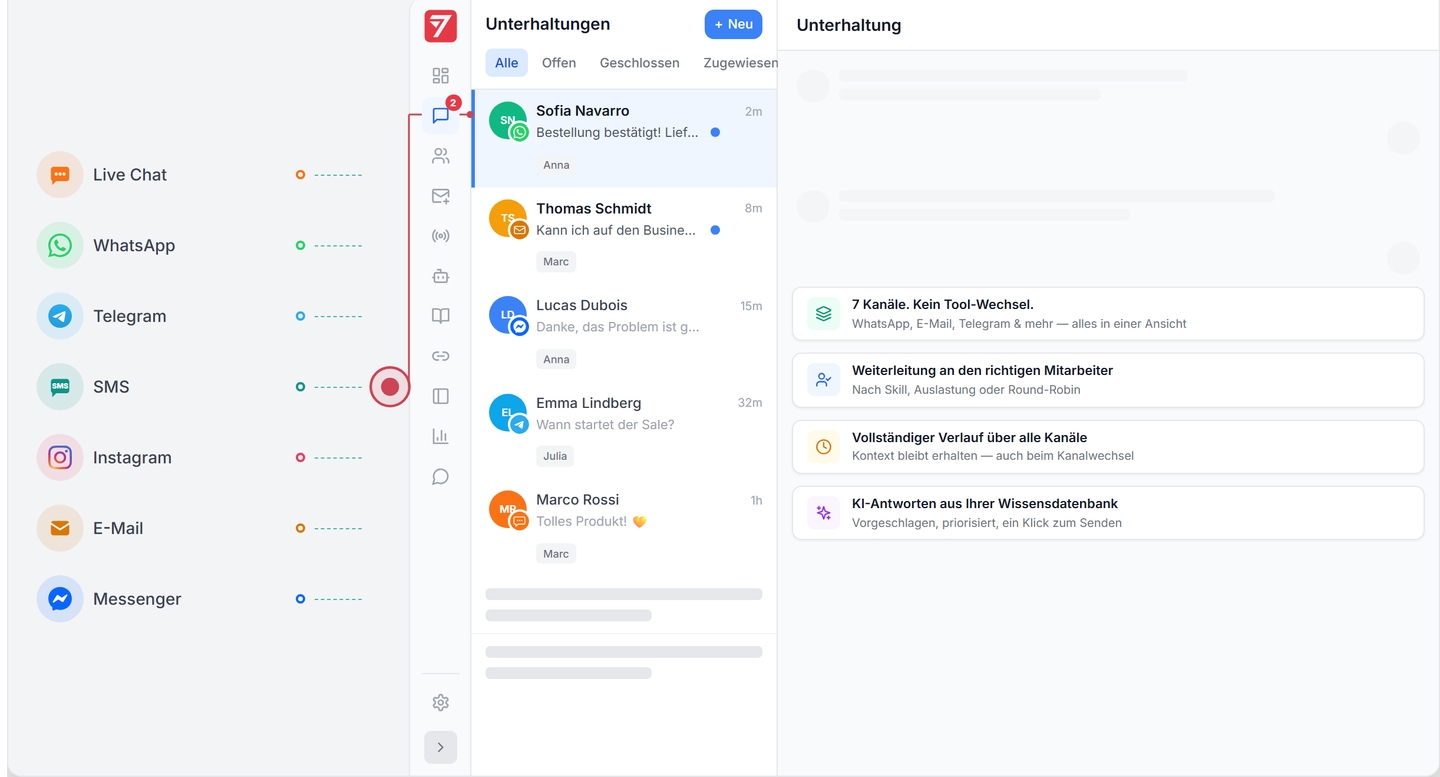The image size is (1440, 777).
Task: Open the dashboard grid icon in sidebar
Action: (x=440, y=76)
